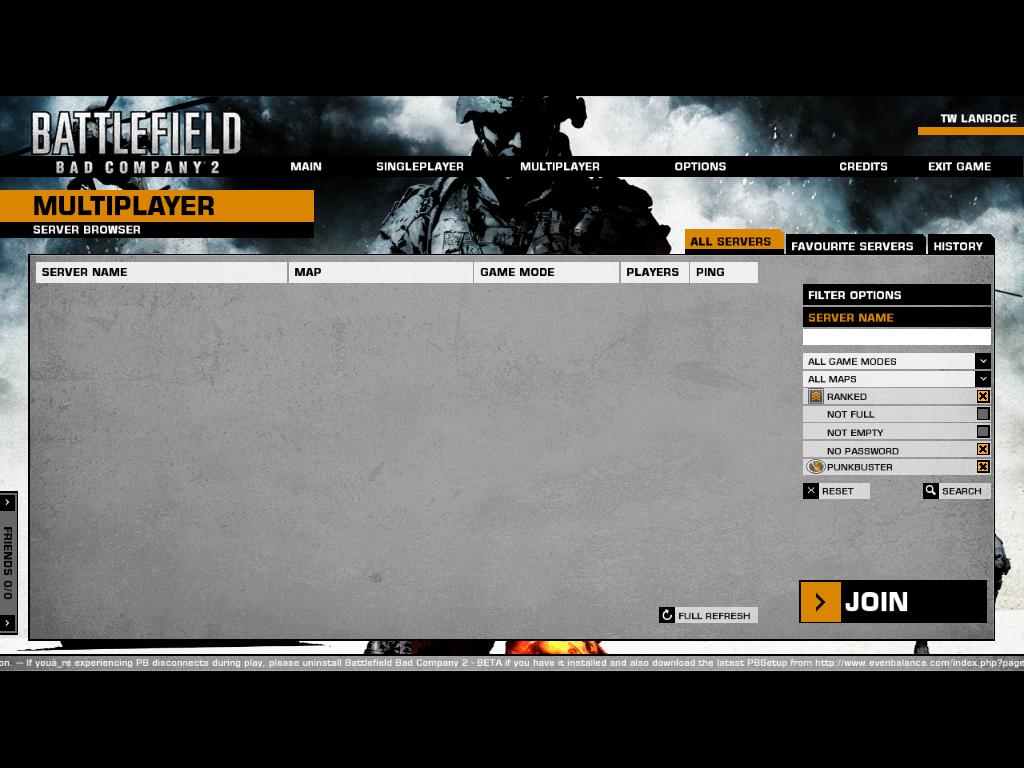Viewport: 1024px width, 768px height.
Task: Click the refresh arrow icon
Action: [x=667, y=615]
